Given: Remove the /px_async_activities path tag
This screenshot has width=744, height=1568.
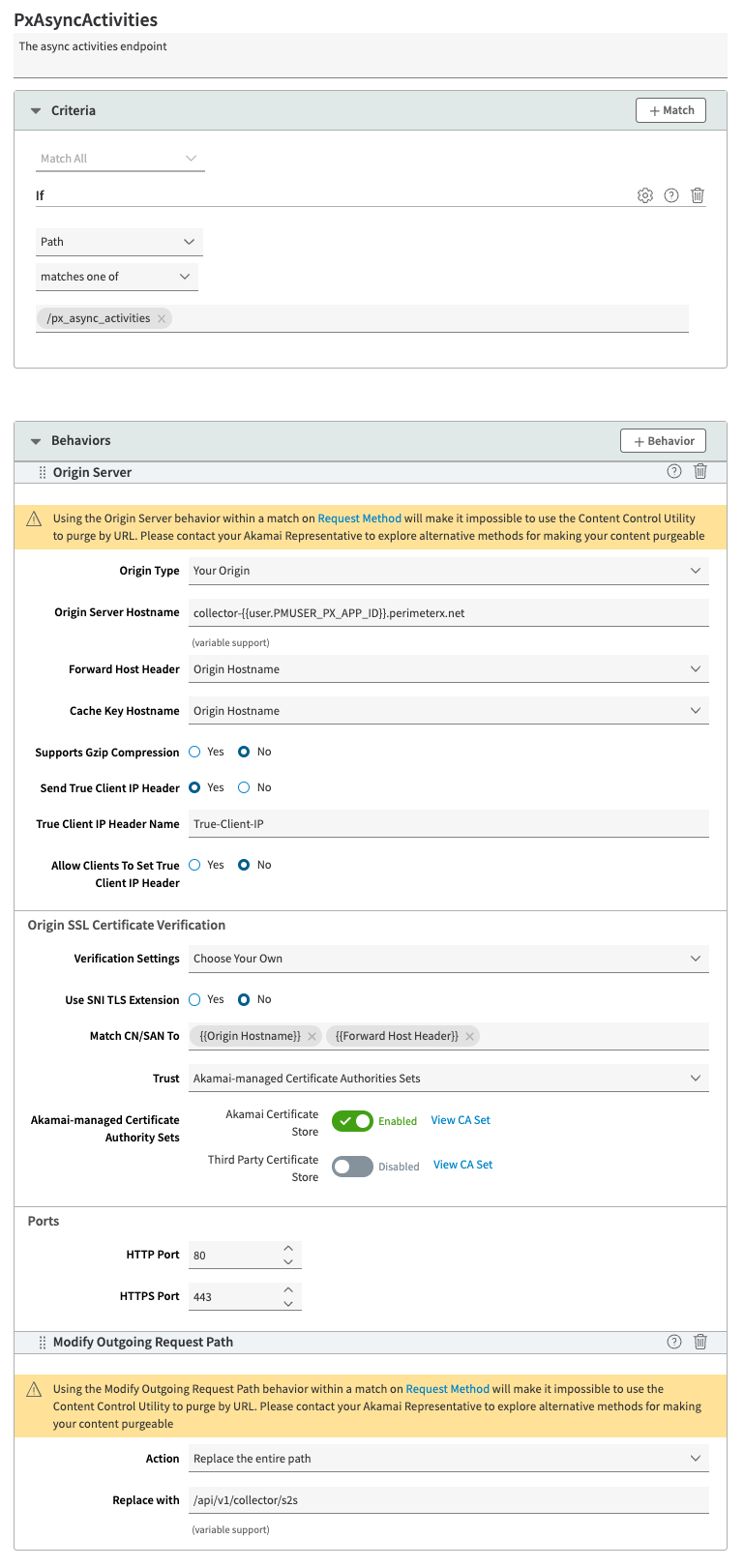Looking at the screenshot, I should point(162,318).
